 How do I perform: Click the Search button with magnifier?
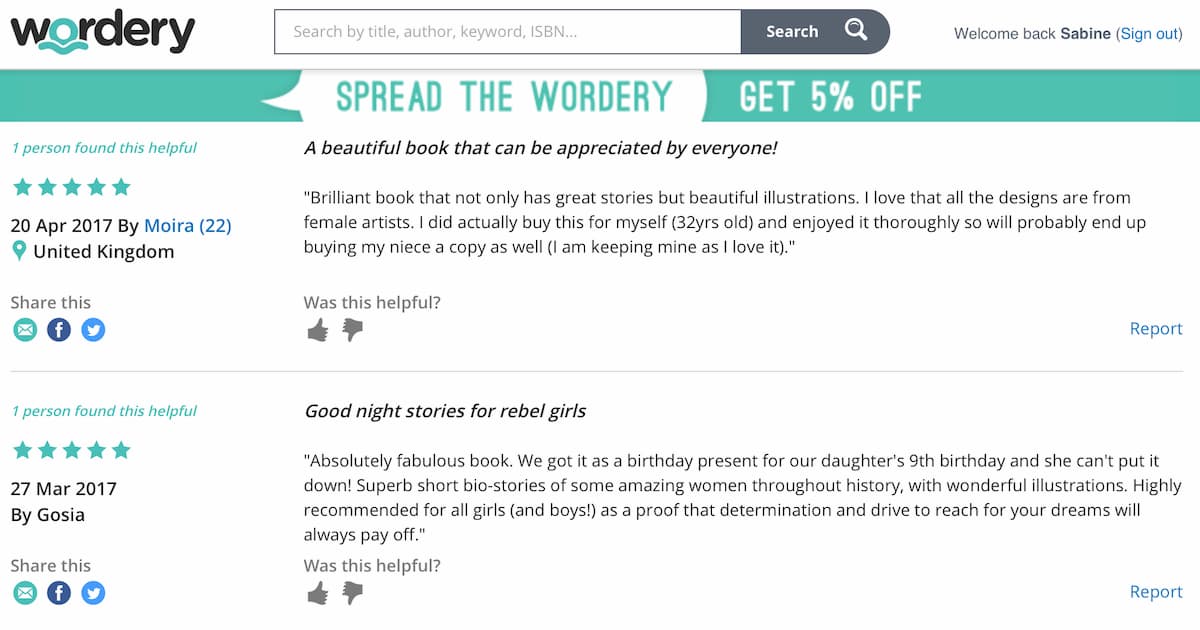click(x=815, y=32)
